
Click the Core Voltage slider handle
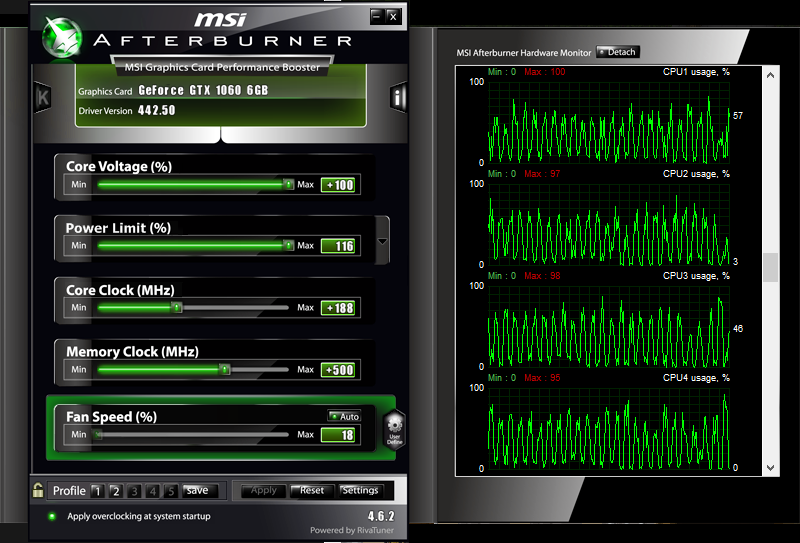[289, 184]
